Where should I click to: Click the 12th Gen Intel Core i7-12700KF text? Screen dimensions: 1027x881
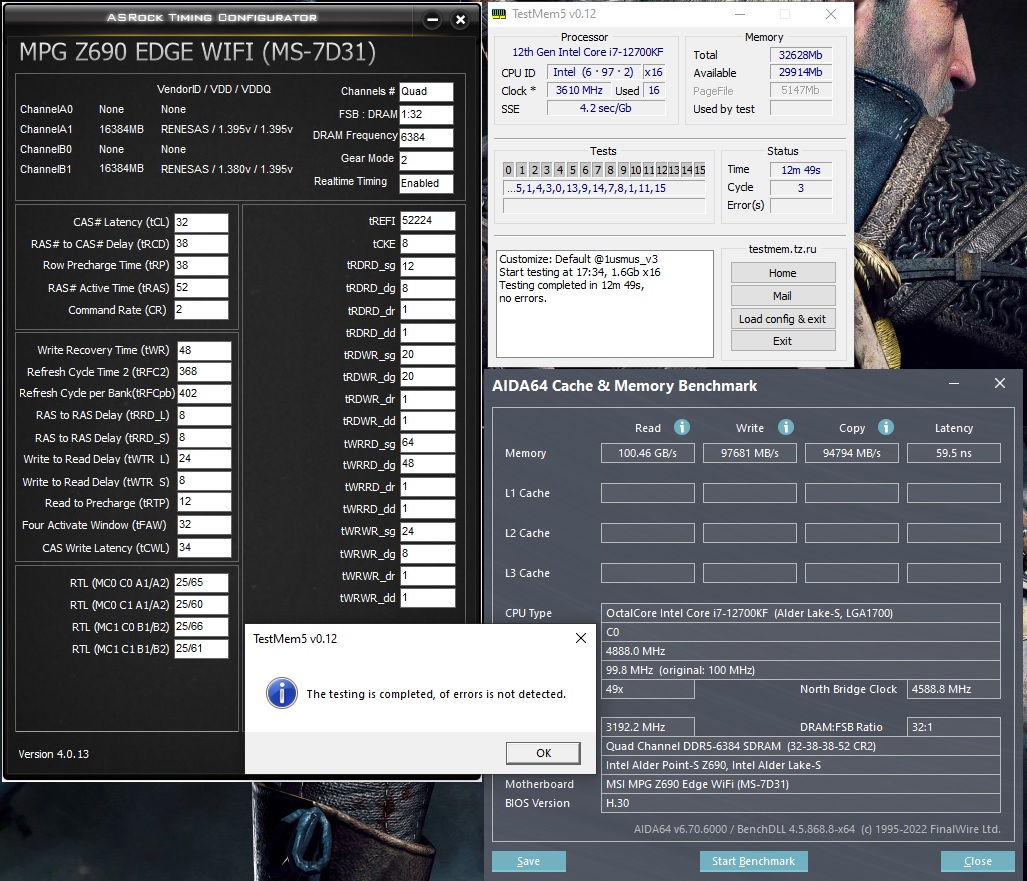point(588,52)
